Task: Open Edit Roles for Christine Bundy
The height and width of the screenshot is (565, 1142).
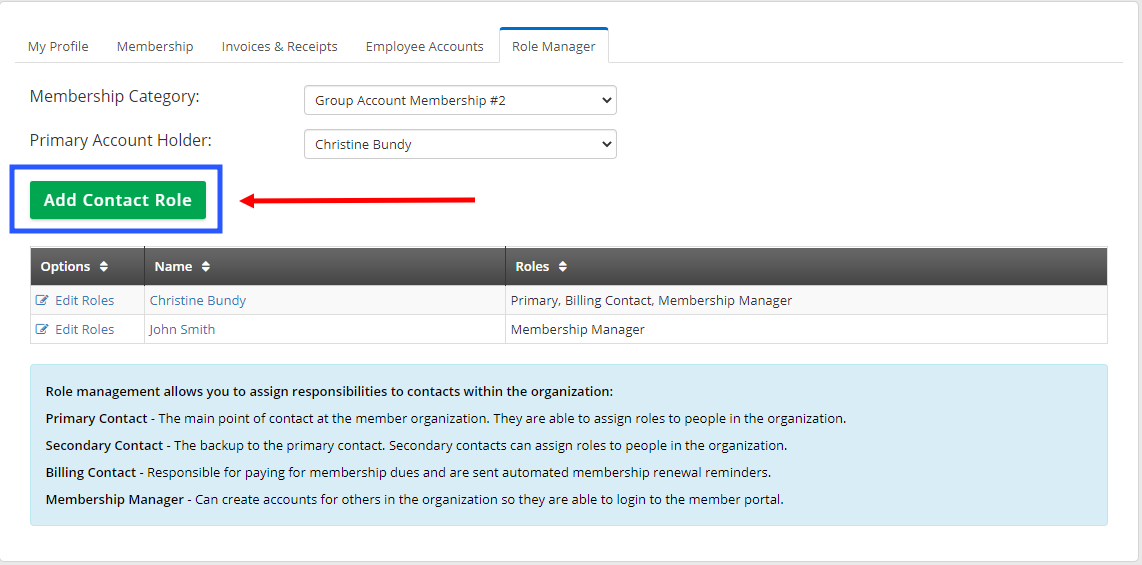Action: 84,300
